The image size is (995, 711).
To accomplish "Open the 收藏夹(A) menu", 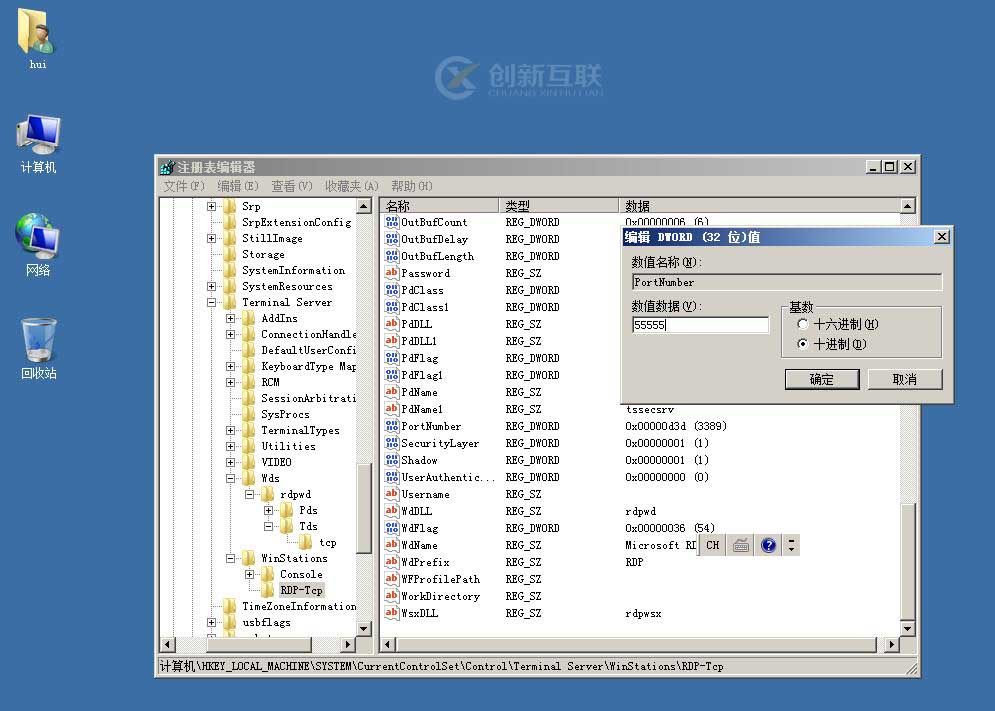I will click(352, 186).
